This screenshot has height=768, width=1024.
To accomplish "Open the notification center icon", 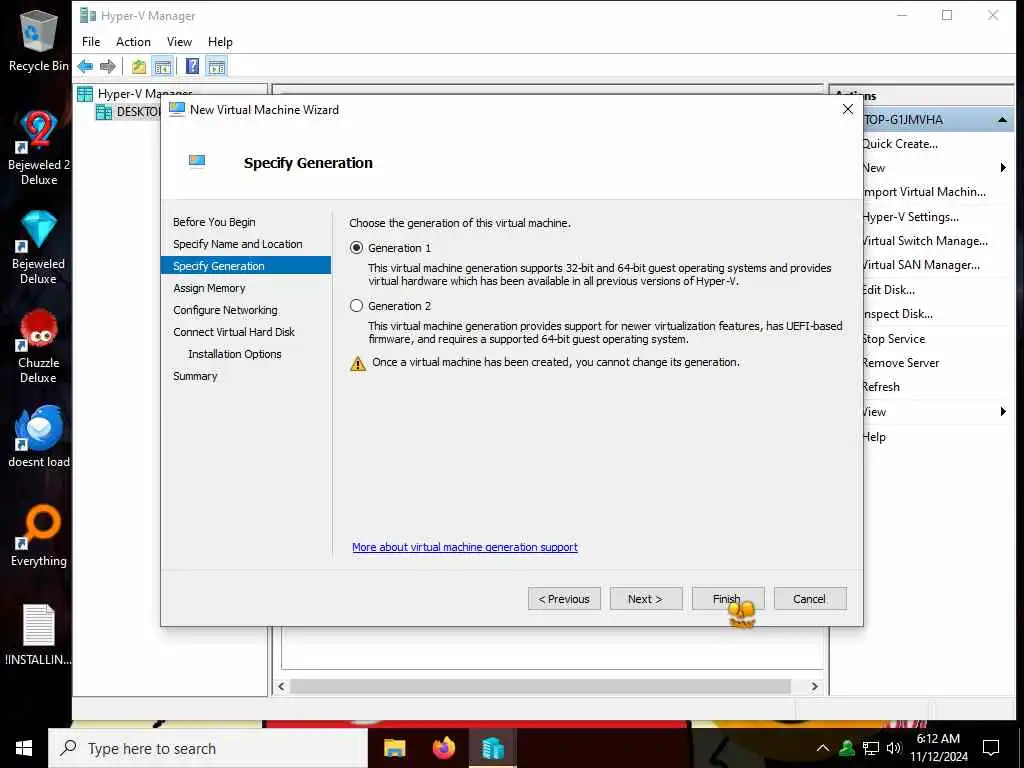I will coord(991,748).
